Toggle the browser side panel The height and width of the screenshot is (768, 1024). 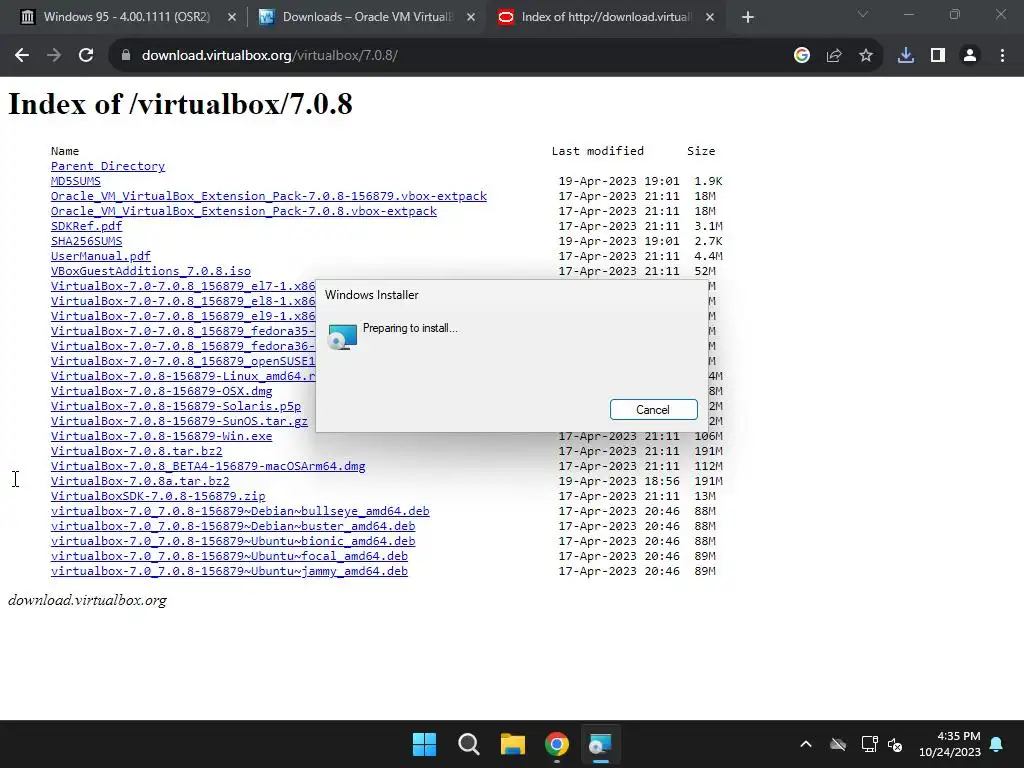coord(938,56)
